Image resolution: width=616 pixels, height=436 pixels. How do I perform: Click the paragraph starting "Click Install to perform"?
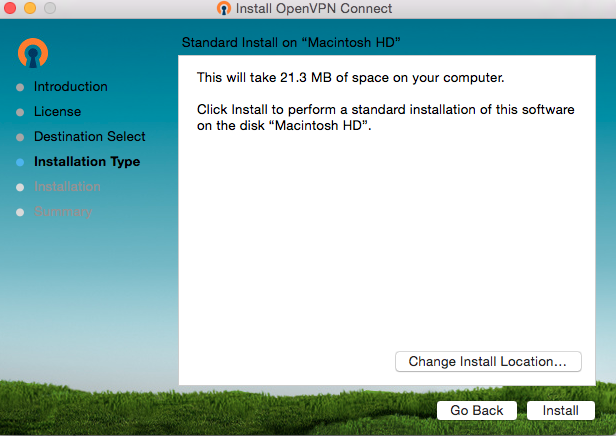point(385,117)
